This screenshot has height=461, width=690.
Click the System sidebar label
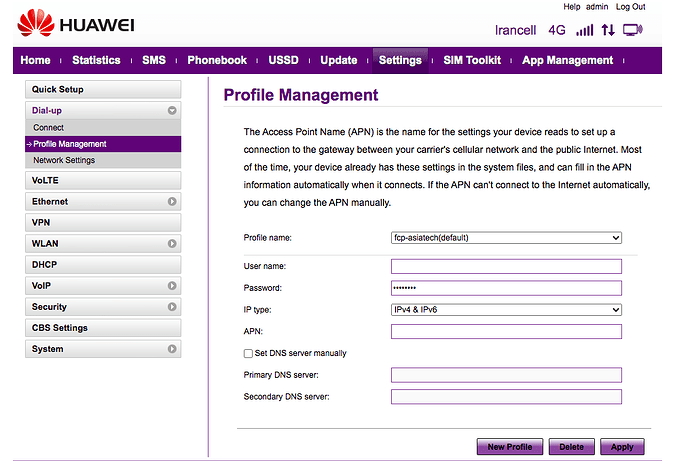pyautogui.click(x=48, y=349)
